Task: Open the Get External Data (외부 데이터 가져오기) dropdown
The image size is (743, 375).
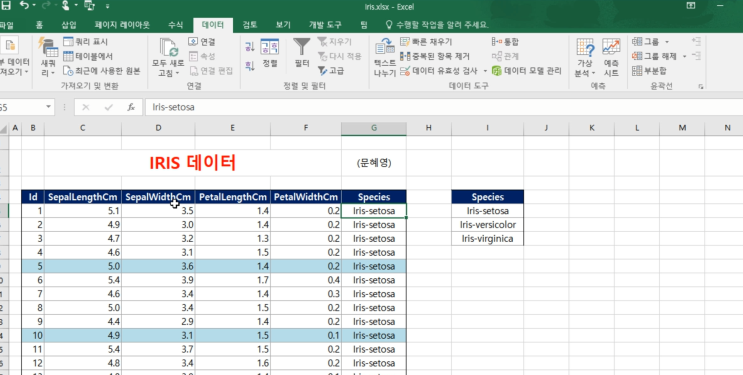Action: 14,57
